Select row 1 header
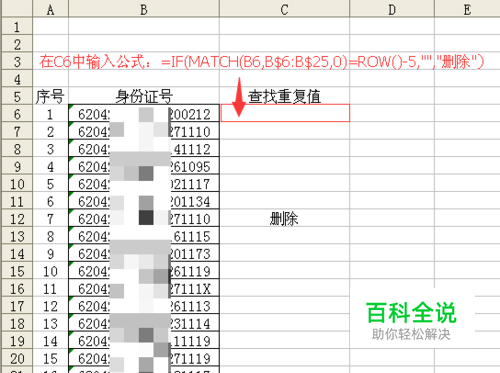The image size is (500, 373). pos(17,26)
